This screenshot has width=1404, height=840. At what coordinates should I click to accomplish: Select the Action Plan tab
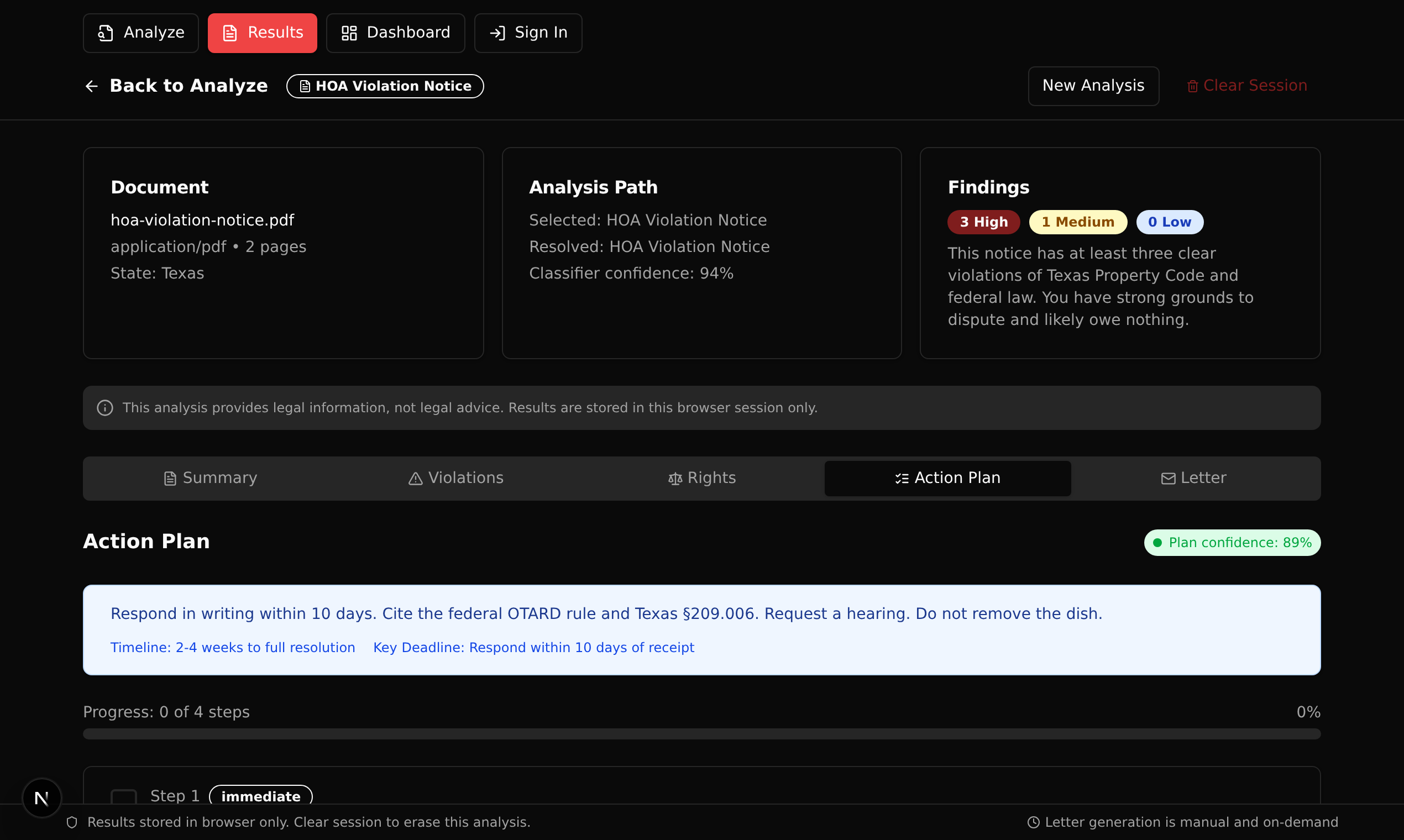point(947,478)
